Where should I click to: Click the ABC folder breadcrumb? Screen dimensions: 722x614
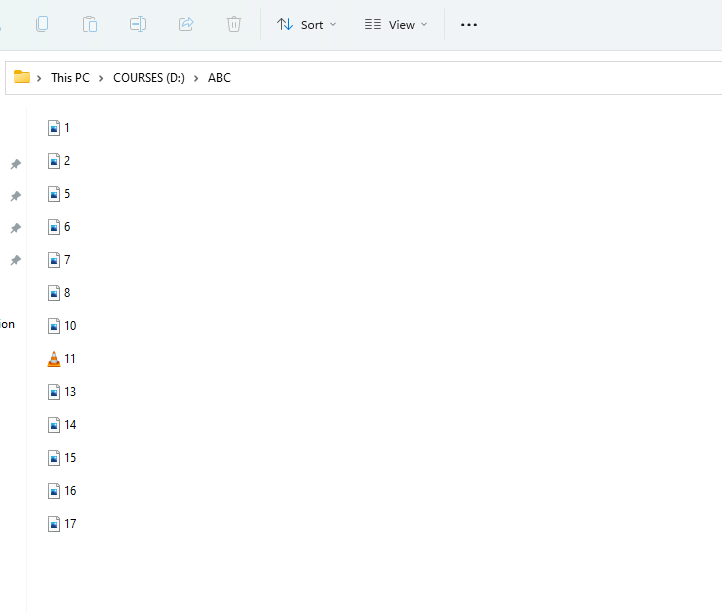pos(219,78)
